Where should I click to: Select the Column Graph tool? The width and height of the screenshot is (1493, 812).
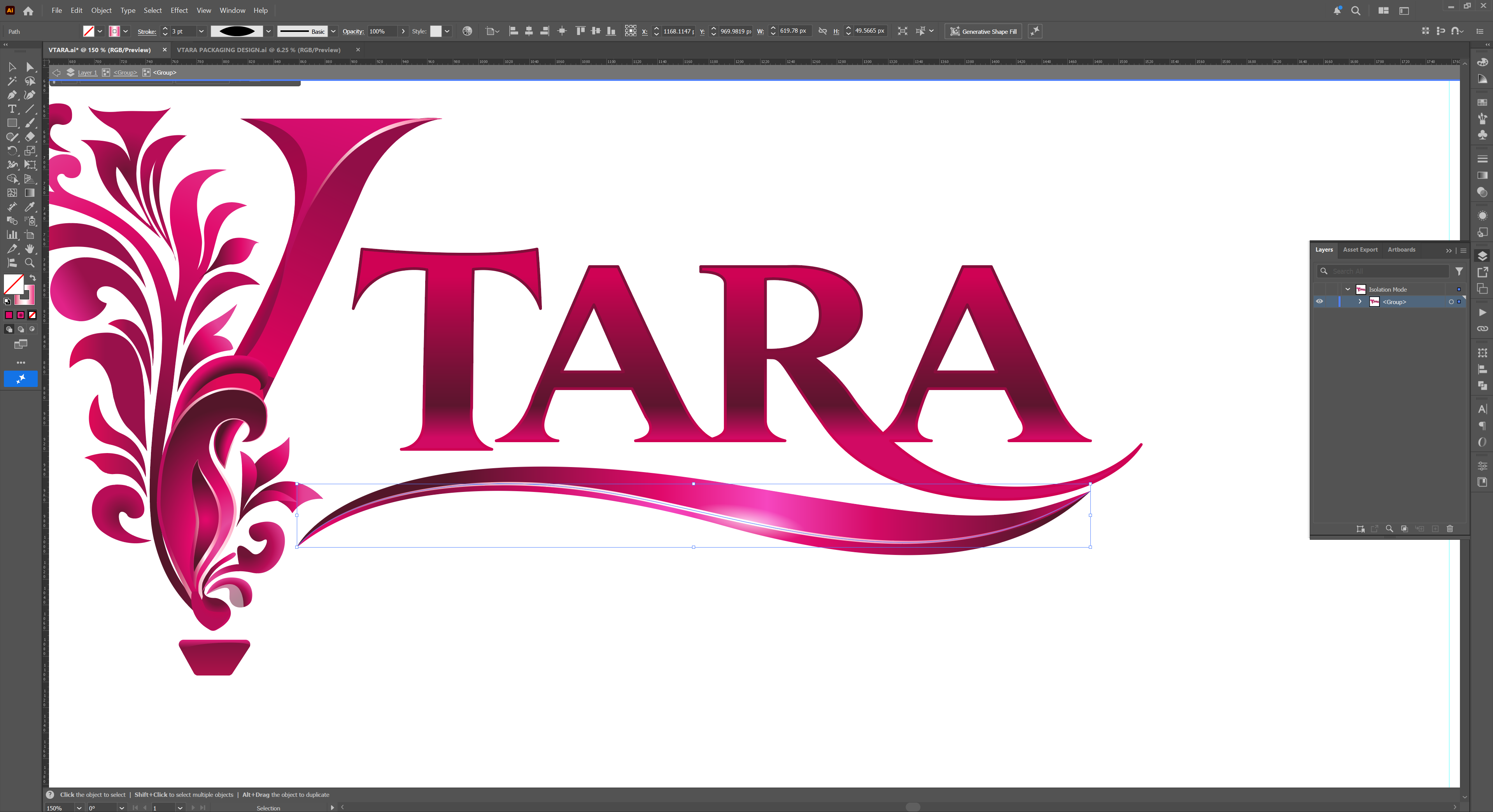[x=12, y=234]
